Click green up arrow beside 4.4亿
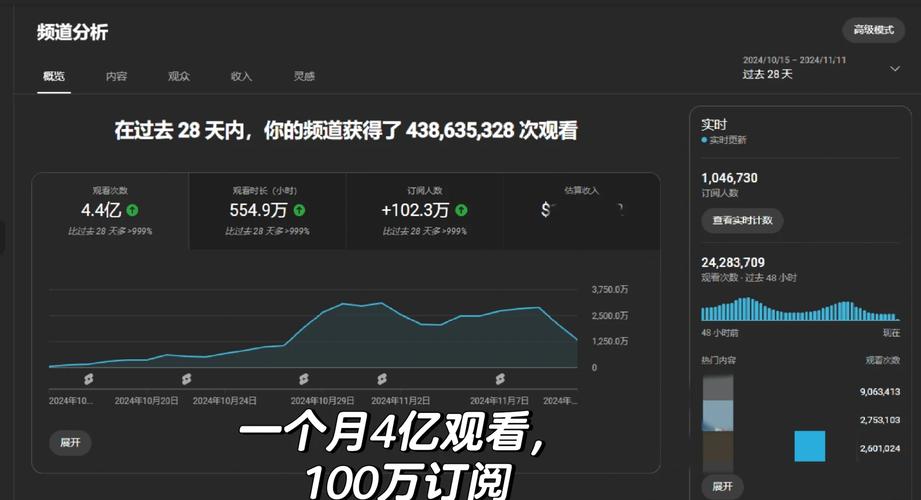921x500 pixels. pos(133,210)
